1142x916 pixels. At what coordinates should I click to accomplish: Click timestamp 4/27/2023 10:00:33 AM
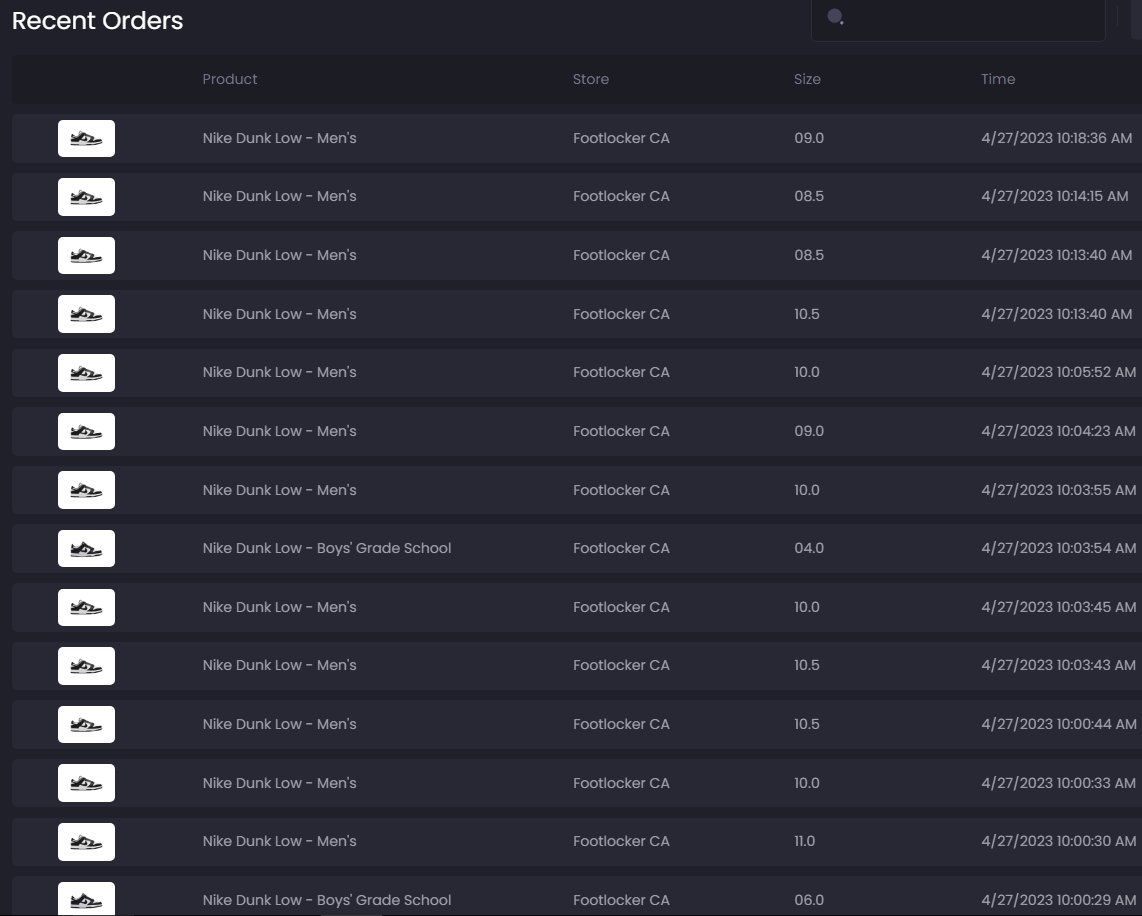point(1059,783)
